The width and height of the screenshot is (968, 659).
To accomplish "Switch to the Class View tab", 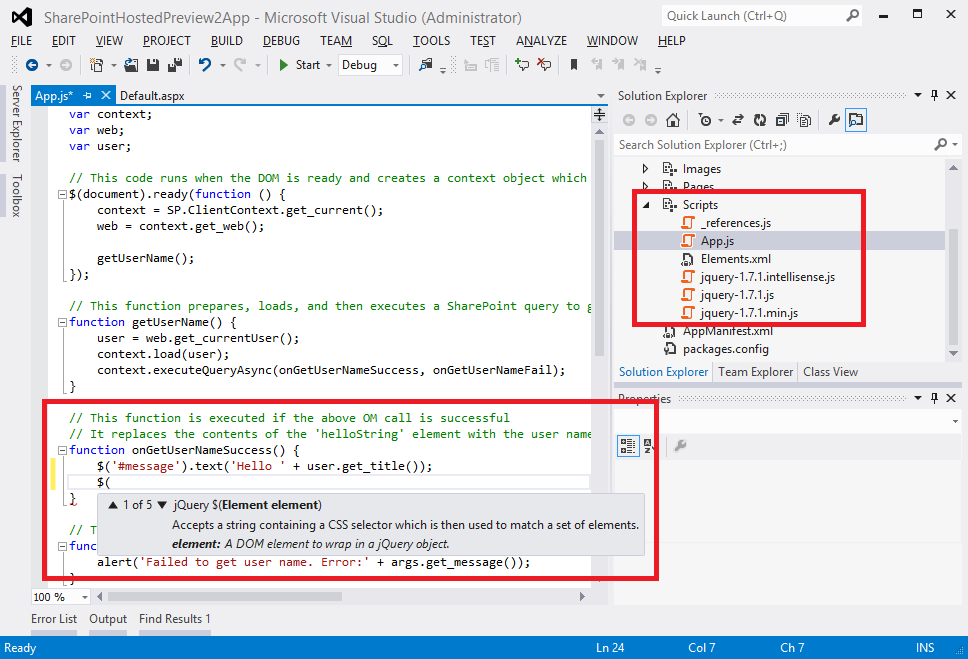I will click(x=830, y=372).
